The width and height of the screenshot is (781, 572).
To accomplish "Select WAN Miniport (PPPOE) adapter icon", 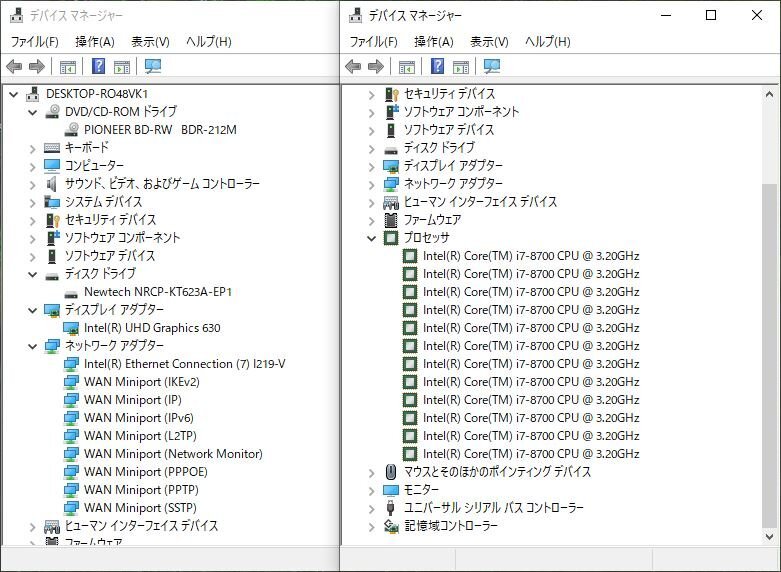I will click(71, 472).
